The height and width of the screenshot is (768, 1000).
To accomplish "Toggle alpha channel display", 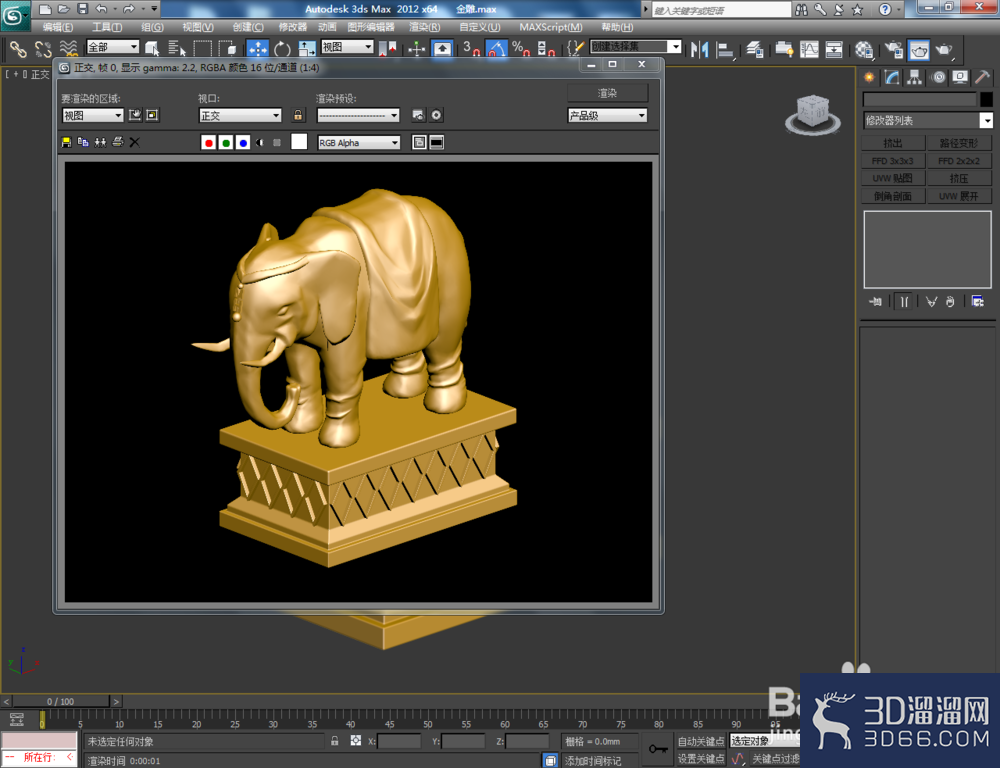I will tap(260, 142).
